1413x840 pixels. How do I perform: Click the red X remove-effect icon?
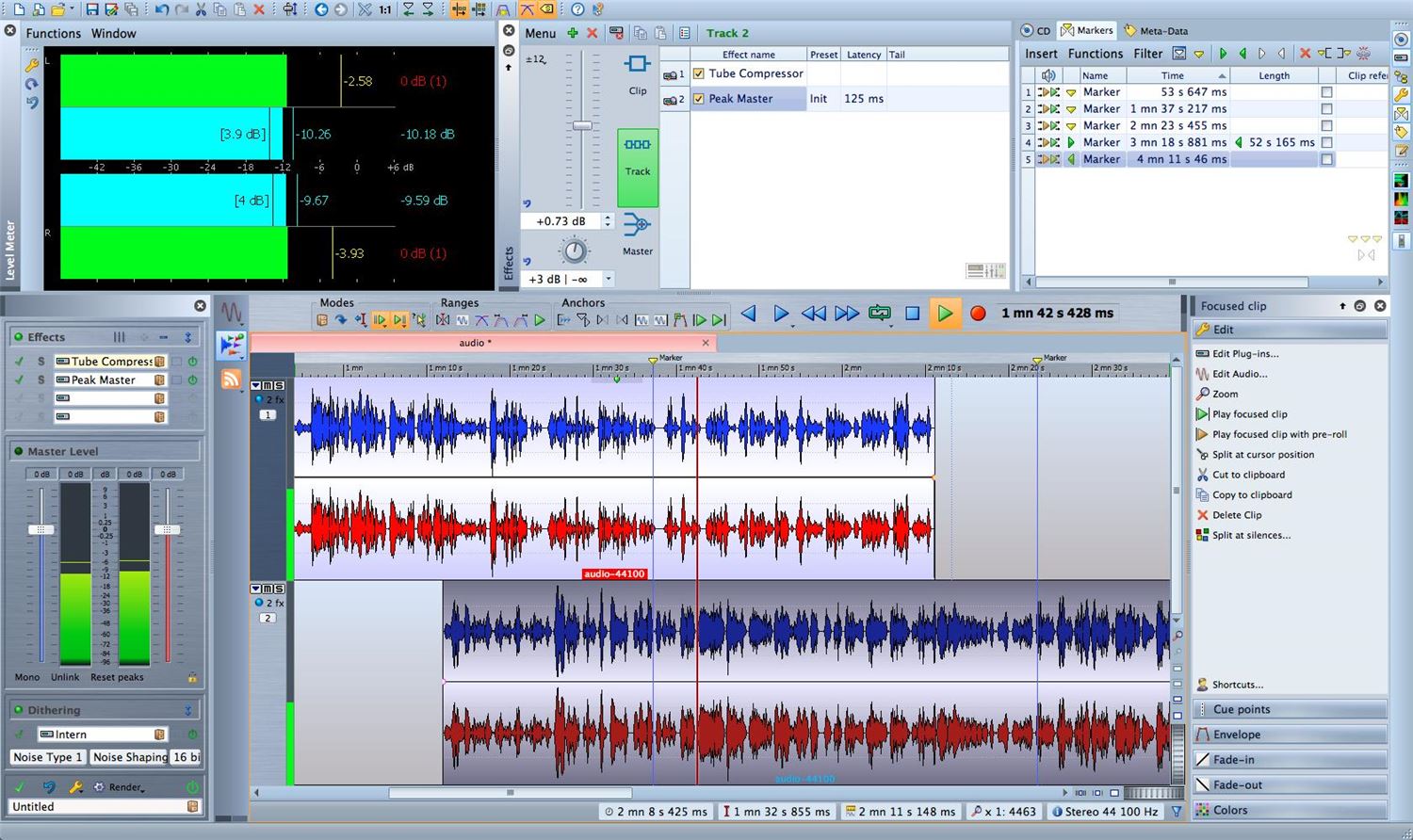[593, 33]
